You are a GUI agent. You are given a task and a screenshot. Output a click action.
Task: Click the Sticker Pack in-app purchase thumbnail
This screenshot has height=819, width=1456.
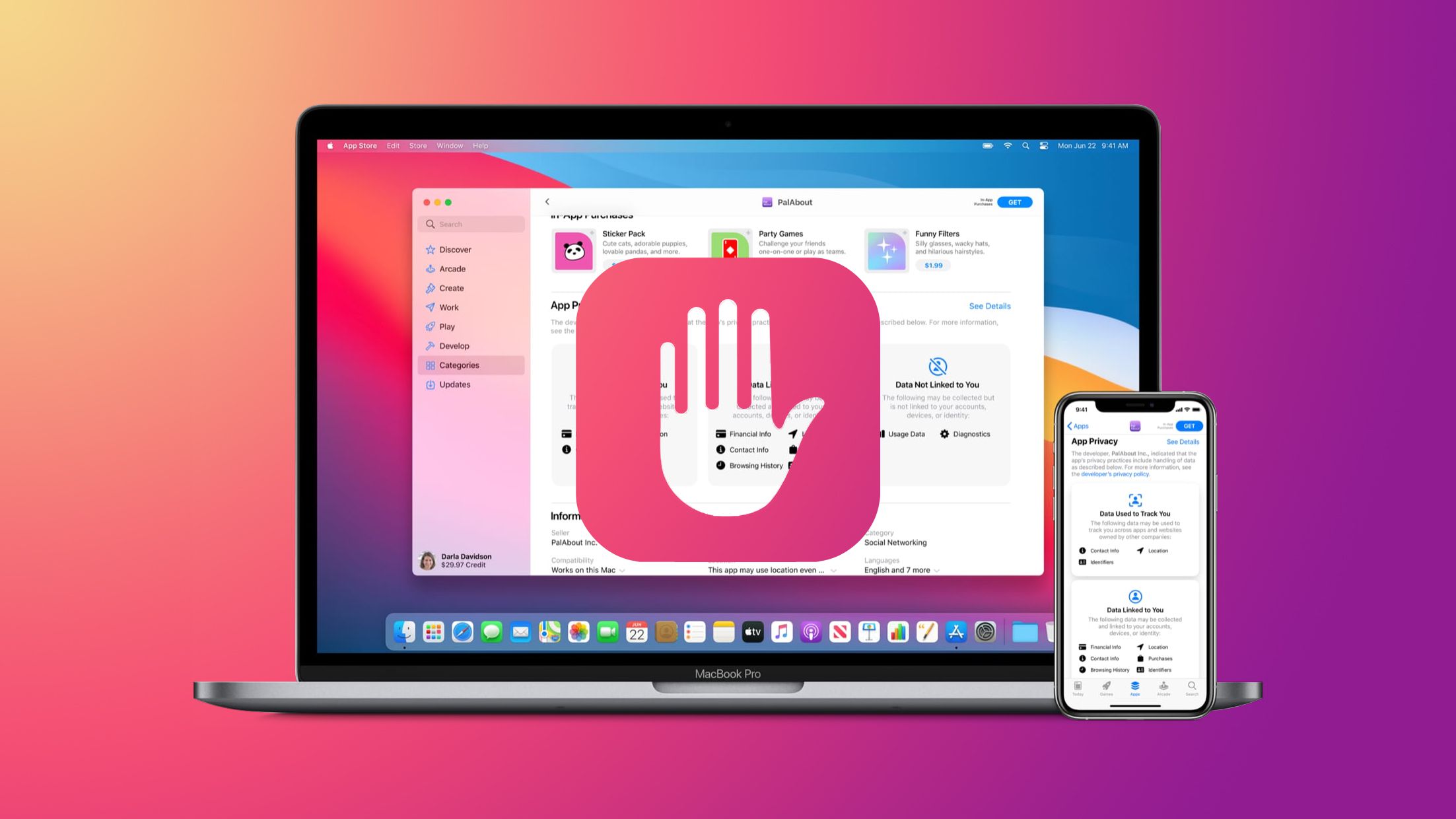574,248
